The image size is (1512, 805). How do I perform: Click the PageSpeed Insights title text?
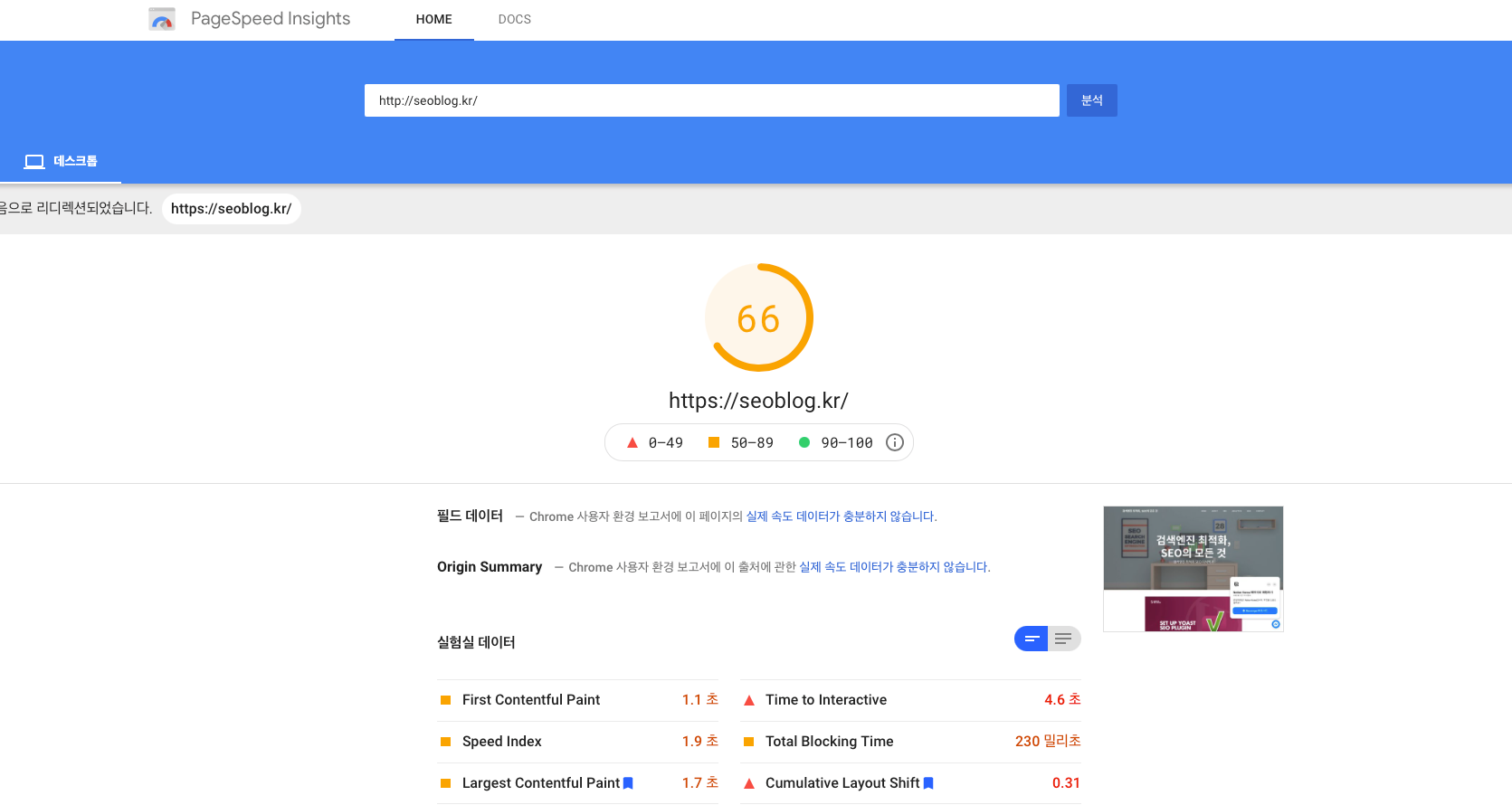point(271,19)
